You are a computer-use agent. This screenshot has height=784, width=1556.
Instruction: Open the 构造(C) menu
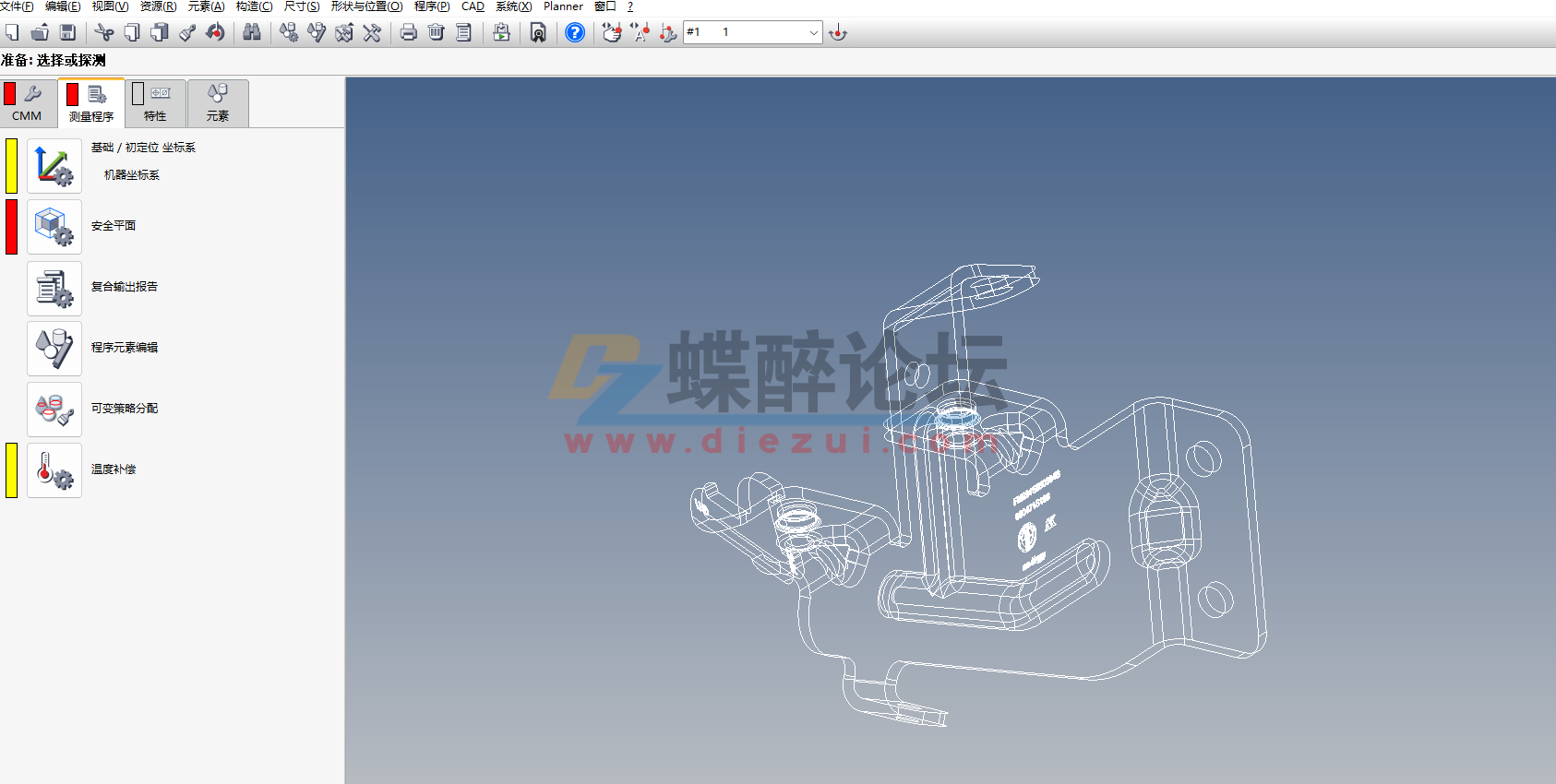coord(254,6)
